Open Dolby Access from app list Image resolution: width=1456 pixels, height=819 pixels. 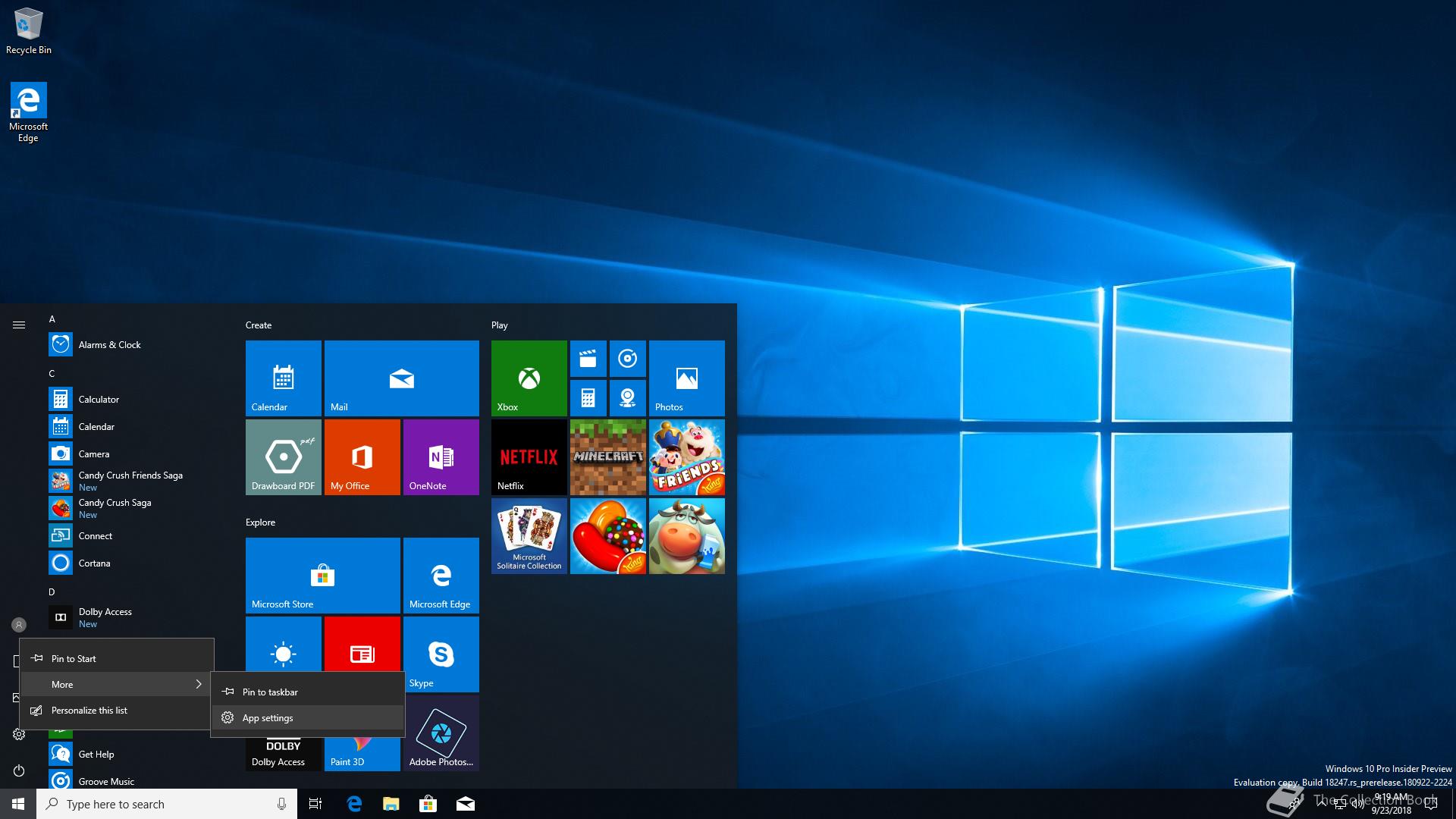(x=138, y=617)
